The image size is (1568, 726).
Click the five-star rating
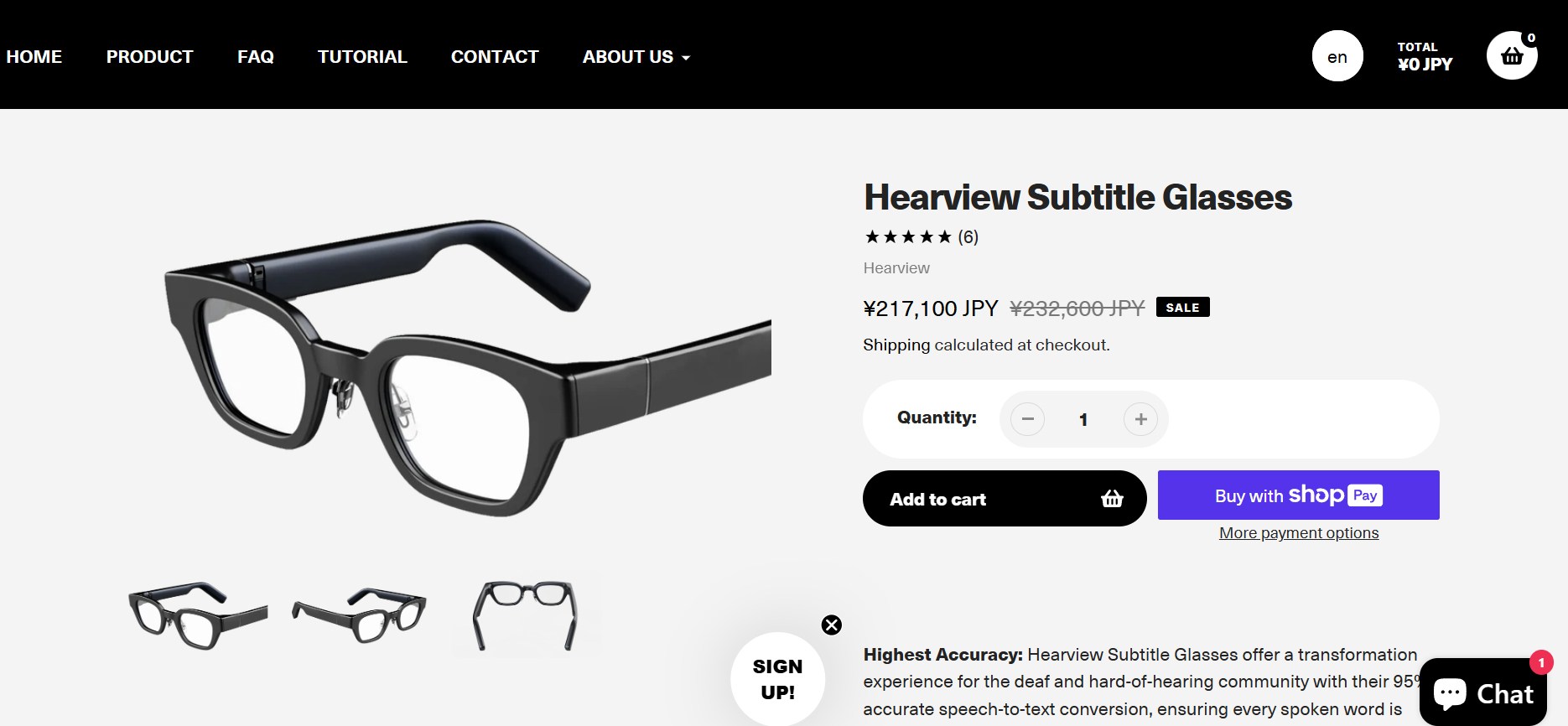click(x=908, y=237)
